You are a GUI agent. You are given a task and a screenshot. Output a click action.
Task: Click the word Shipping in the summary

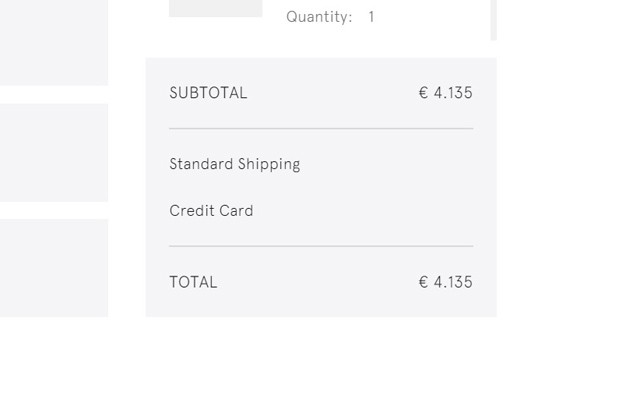pyautogui.click(x=268, y=164)
